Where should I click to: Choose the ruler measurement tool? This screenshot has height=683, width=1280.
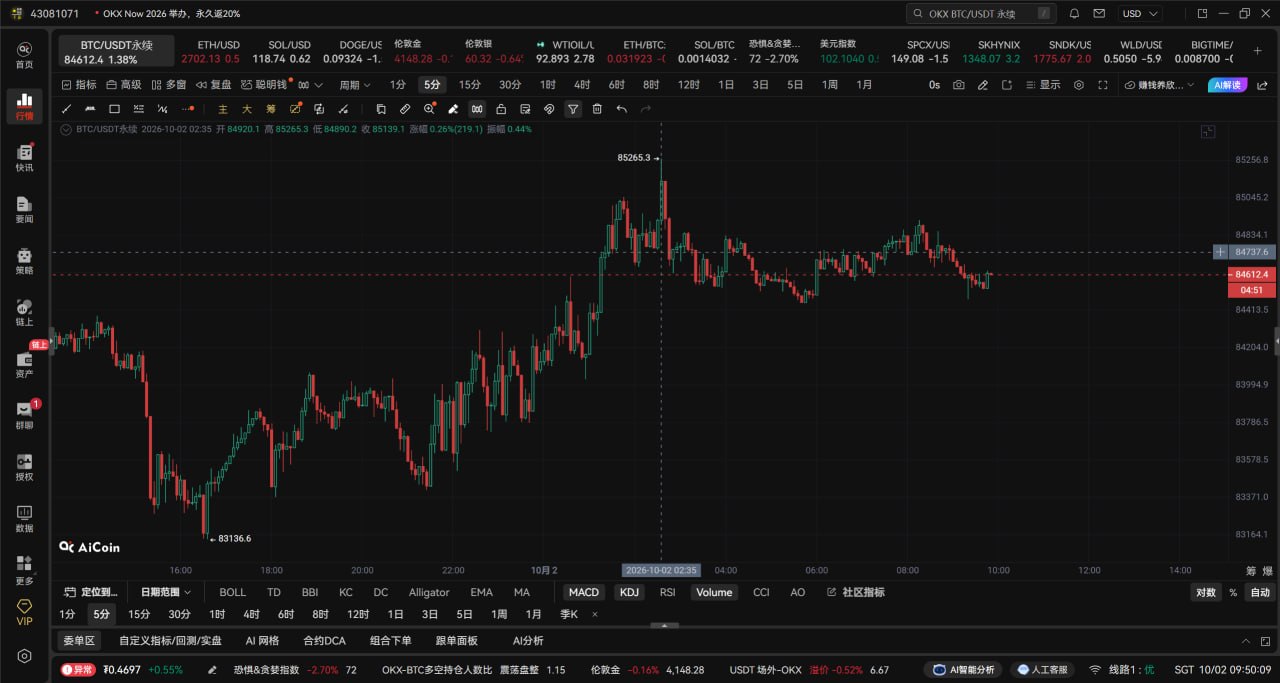coord(405,109)
